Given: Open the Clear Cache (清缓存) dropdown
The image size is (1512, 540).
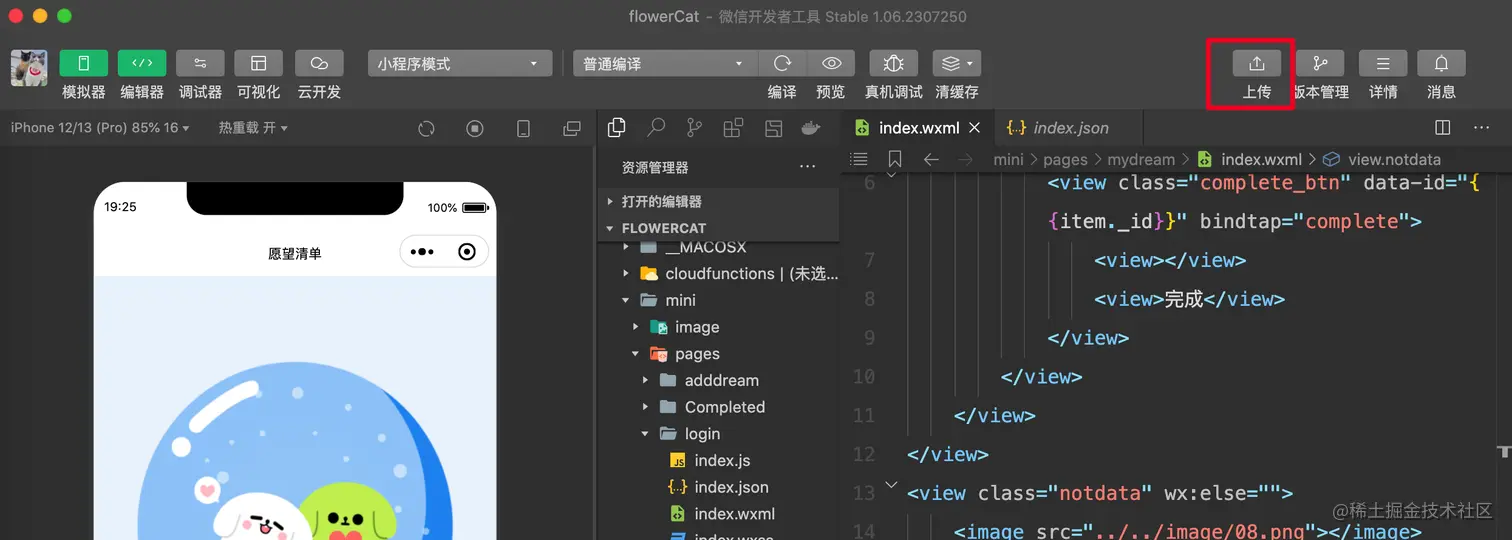Looking at the screenshot, I should 957,63.
